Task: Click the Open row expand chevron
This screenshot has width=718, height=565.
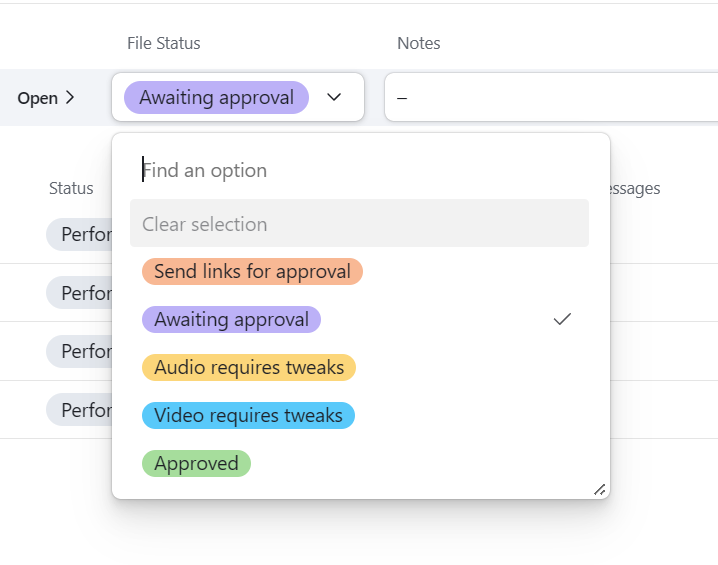Action: (70, 98)
